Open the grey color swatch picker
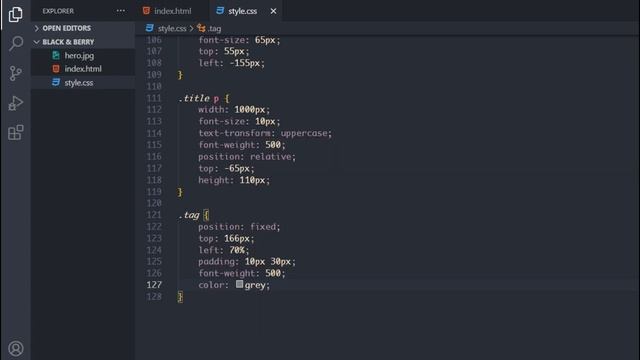Viewport: 640px width, 360px height. [x=240, y=284]
